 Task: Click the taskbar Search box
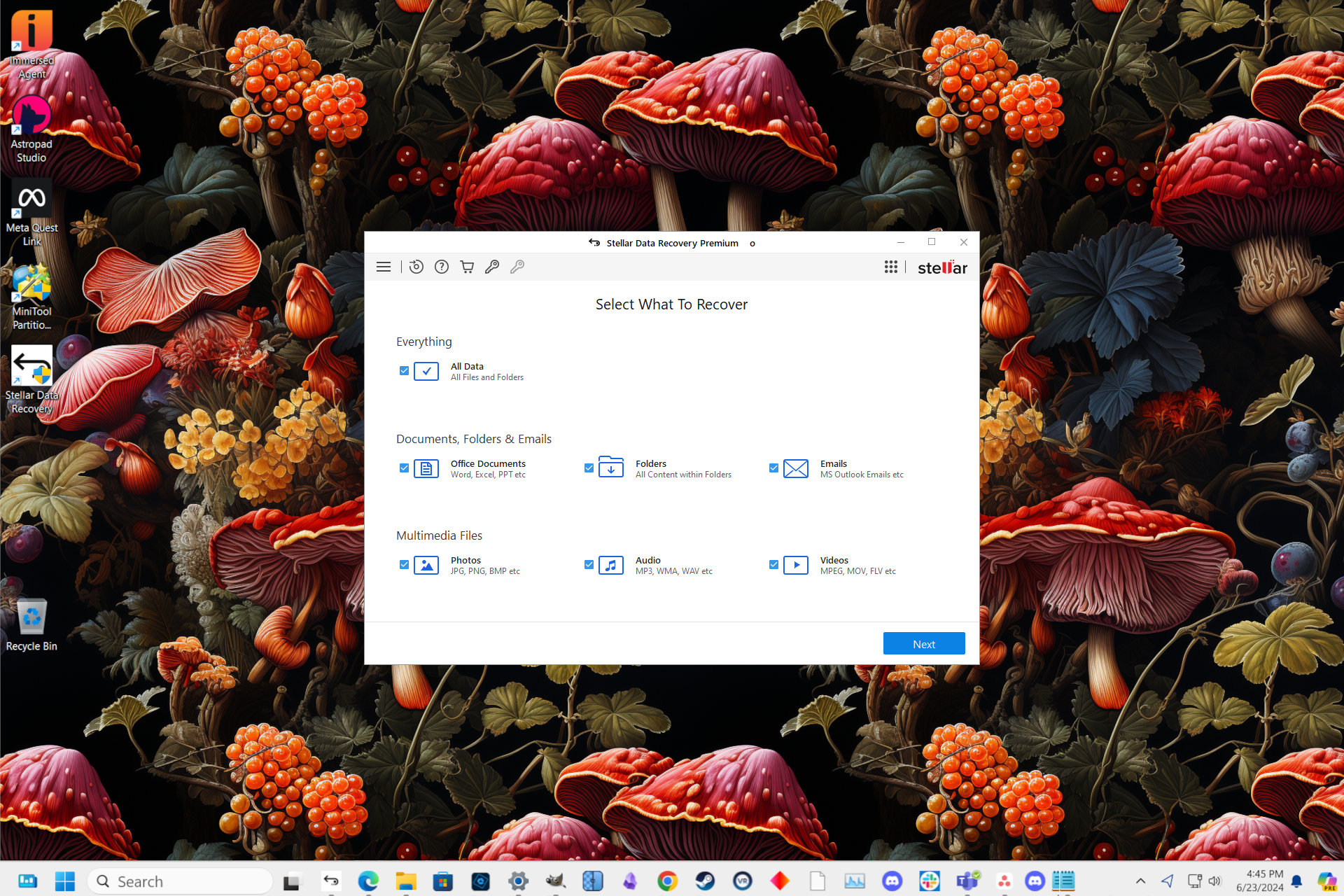tap(181, 881)
